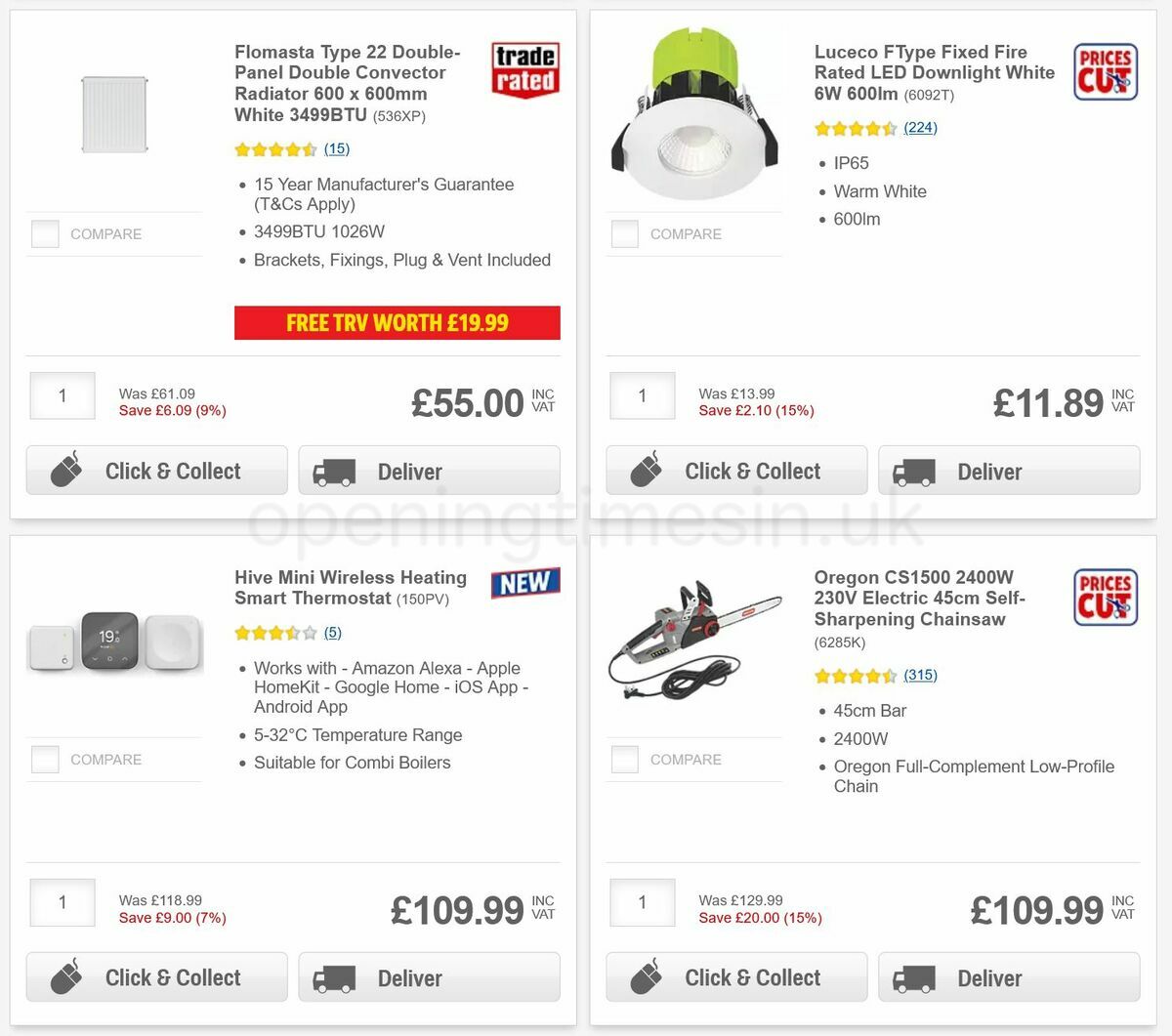Click the mouse icon on Luceco Click & Collect

tap(646, 470)
